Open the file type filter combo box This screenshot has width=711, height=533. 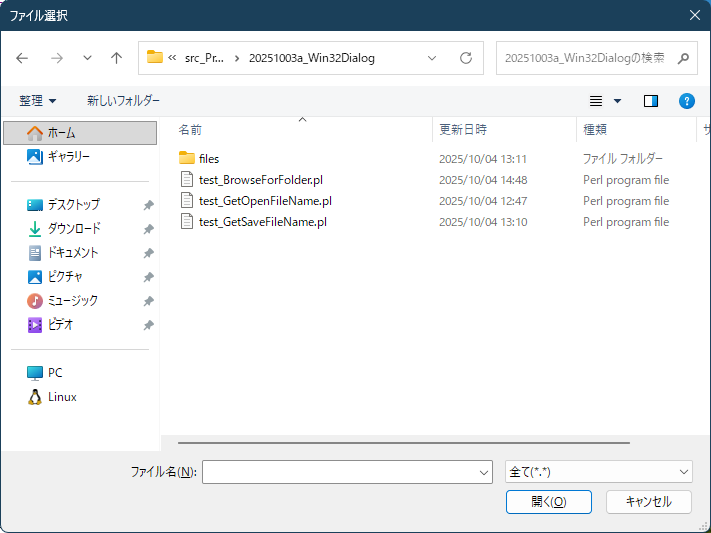click(x=599, y=472)
